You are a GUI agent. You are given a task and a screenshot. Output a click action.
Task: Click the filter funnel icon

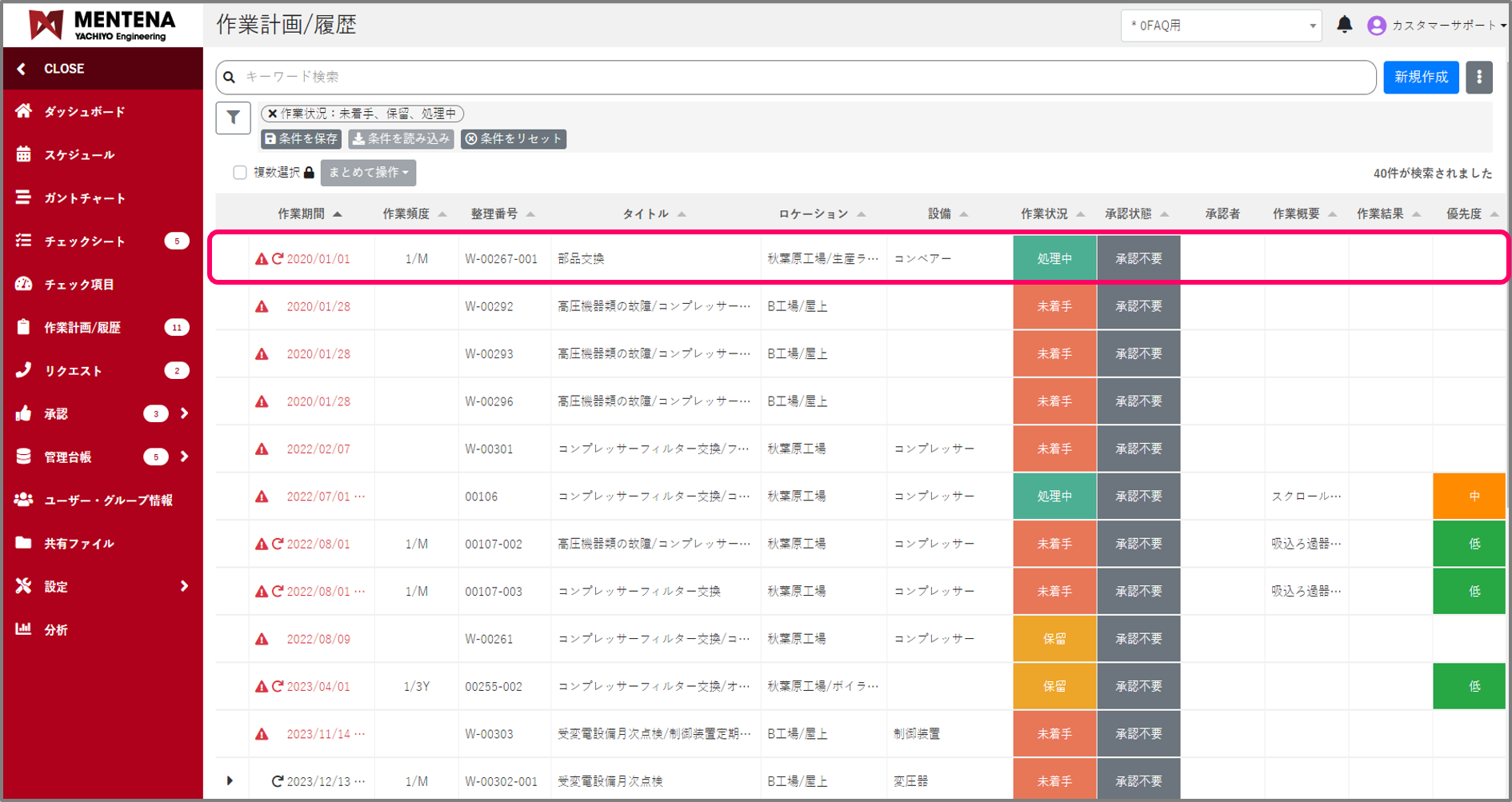pyautogui.click(x=233, y=118)
